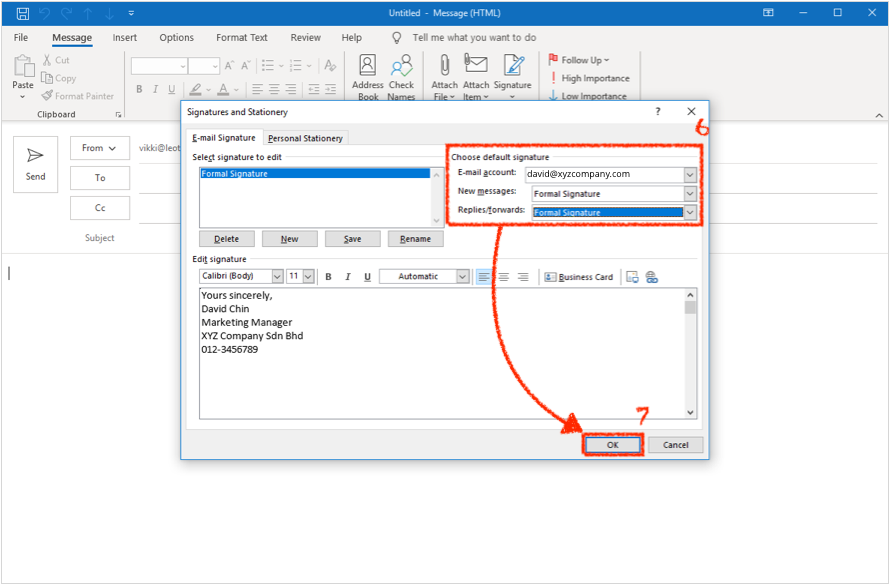Open the Automatic font color picker
The width and height of the screenshot is (889, 584).
(x=462, y=277)
